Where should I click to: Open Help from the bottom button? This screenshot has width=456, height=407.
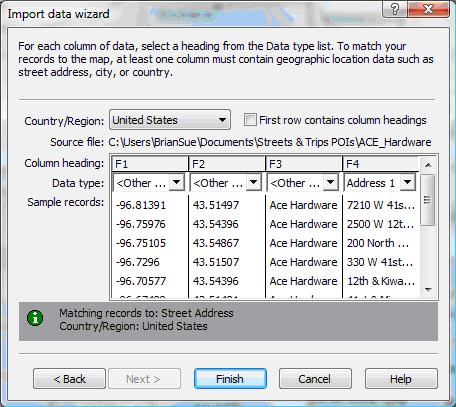click(x=401, y=379)
